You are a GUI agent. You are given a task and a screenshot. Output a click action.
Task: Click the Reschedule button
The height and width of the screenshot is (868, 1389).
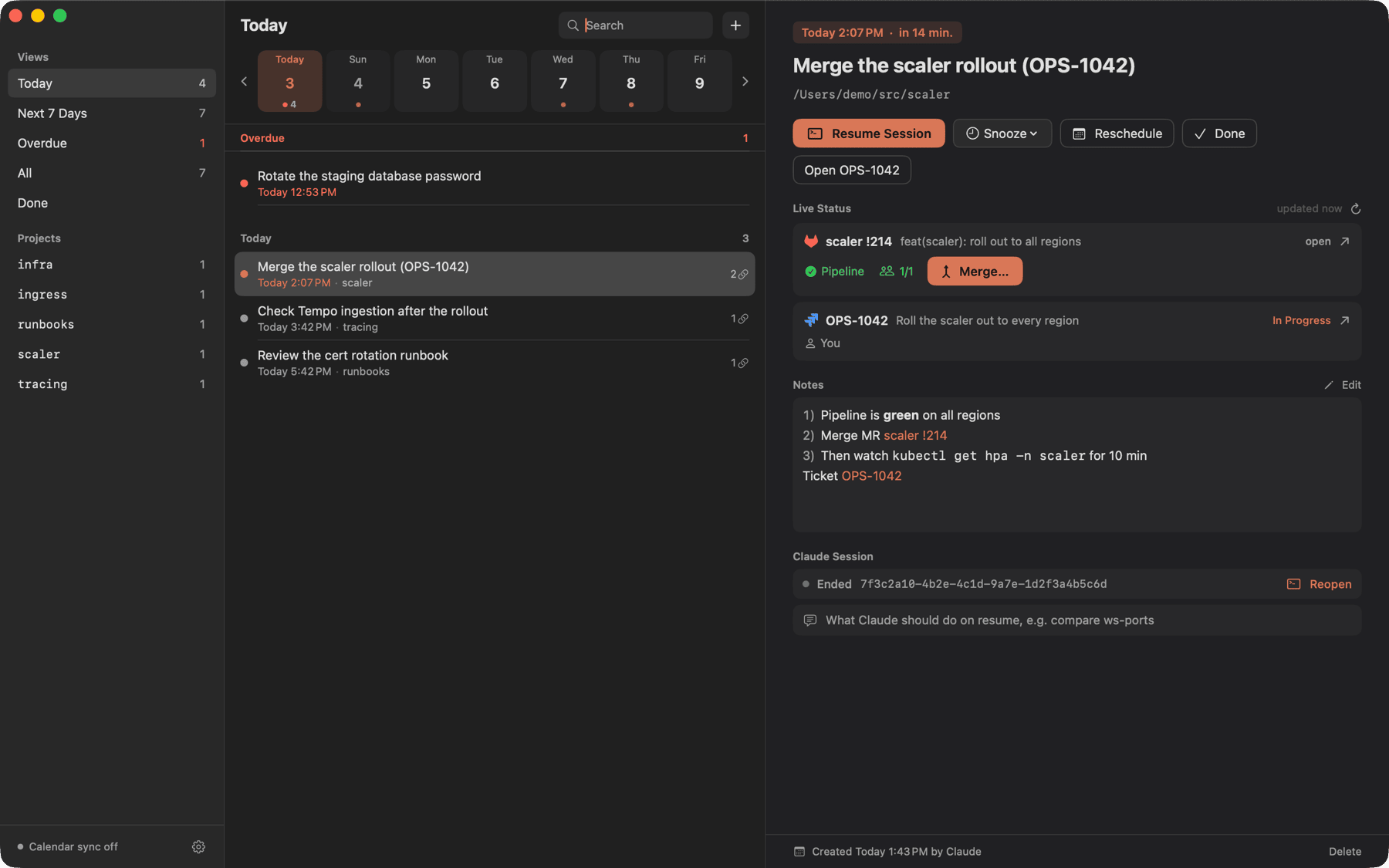point(1117,133)
